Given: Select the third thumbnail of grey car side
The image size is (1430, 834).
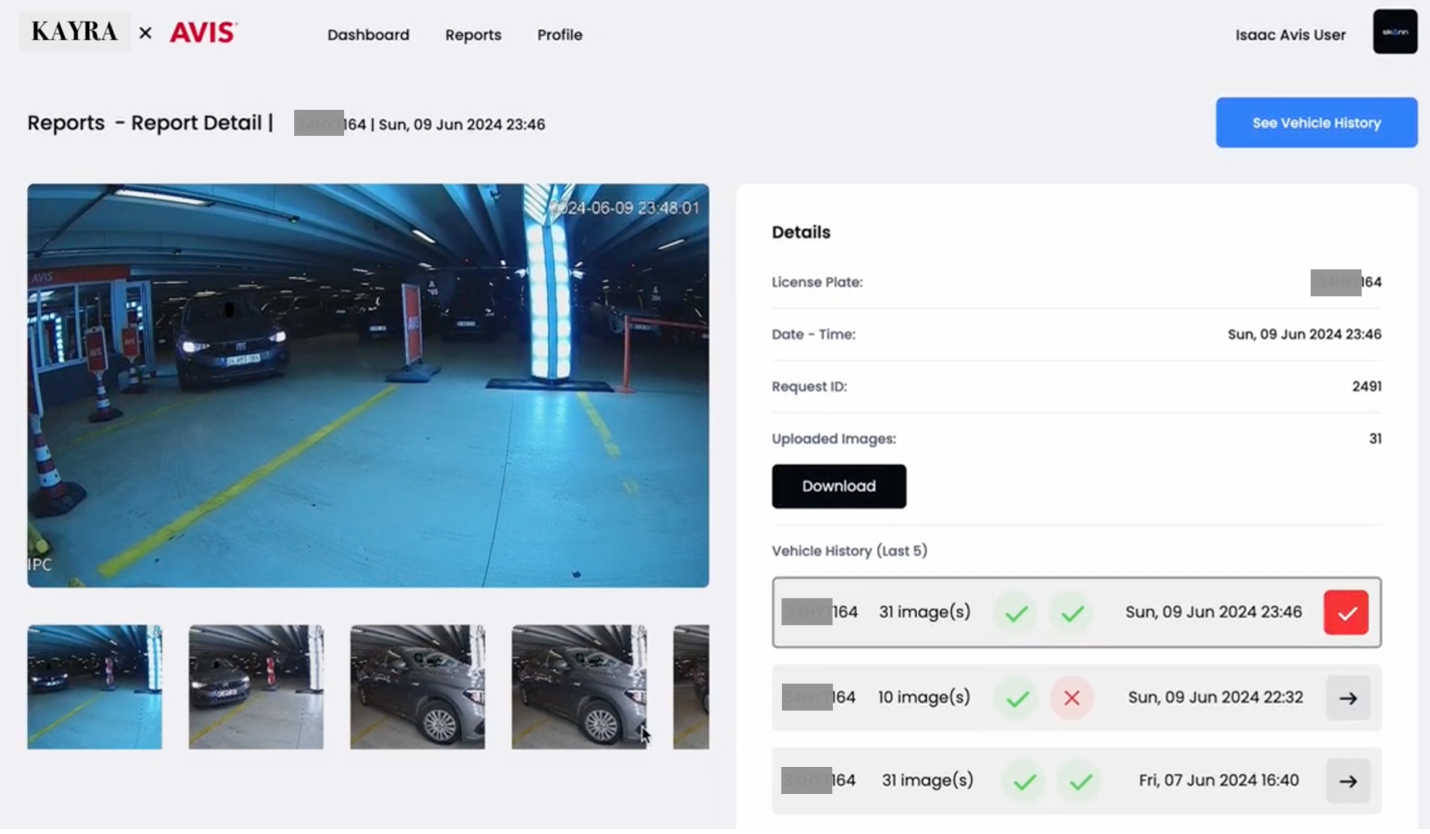Looking at the screenshot, I should (x=418, y=687).
